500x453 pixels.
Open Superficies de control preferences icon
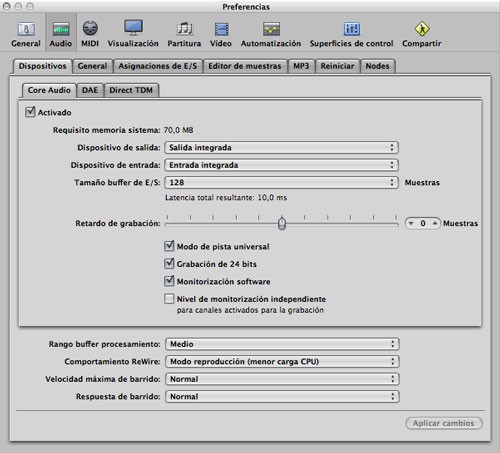coord(352,29)
